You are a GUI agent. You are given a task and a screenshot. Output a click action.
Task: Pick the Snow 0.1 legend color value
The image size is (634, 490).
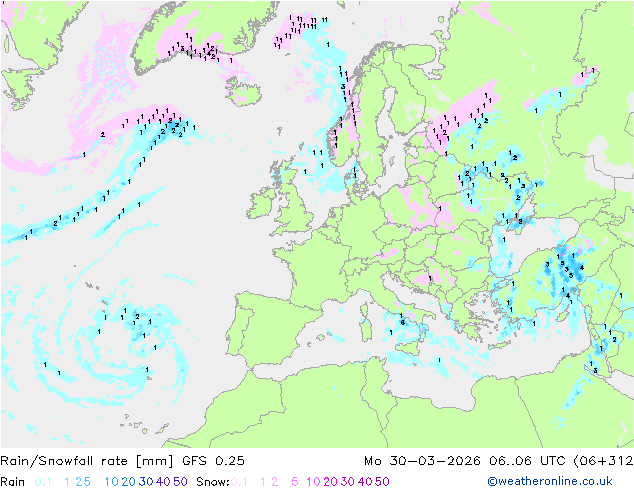click(x=239, y=482)
